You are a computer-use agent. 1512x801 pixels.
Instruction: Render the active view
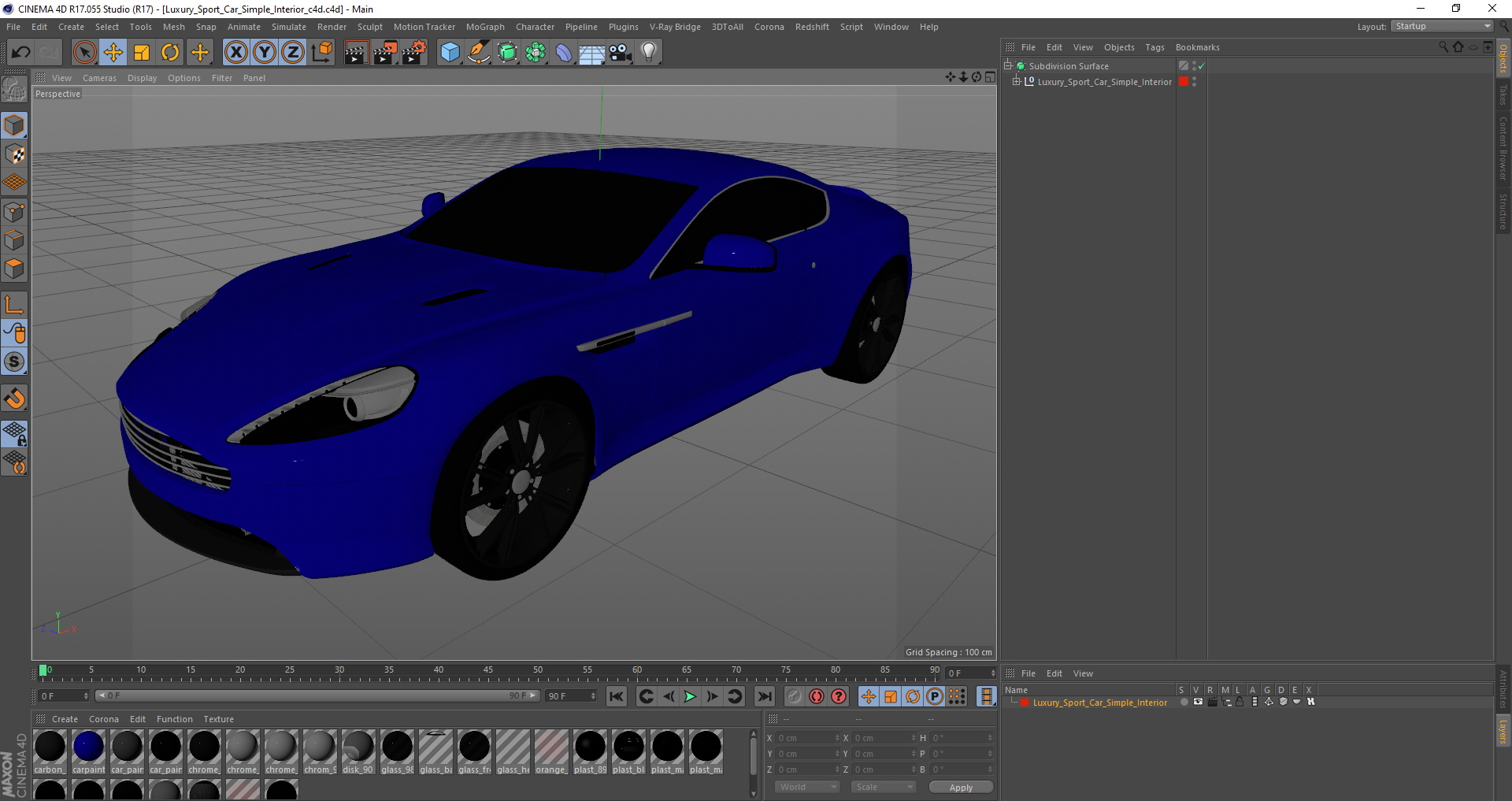pos(356,53)
